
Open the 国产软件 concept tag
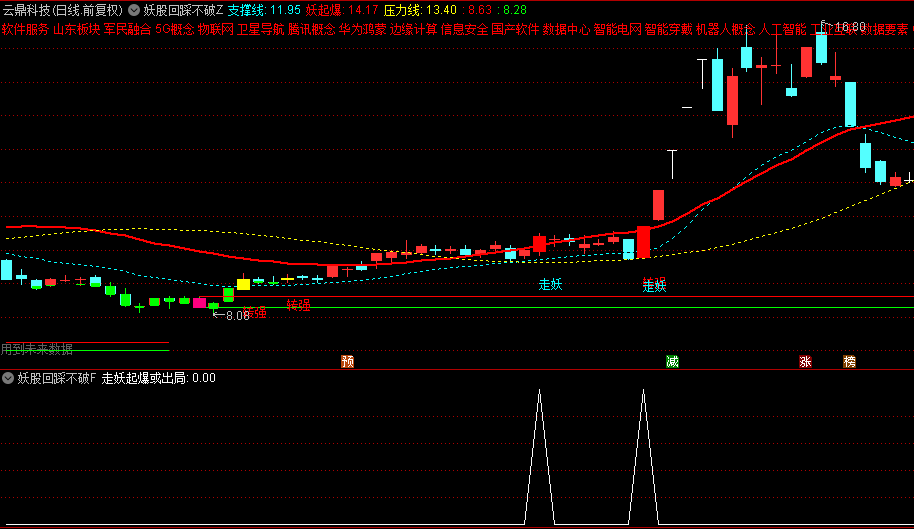point(515,29)
